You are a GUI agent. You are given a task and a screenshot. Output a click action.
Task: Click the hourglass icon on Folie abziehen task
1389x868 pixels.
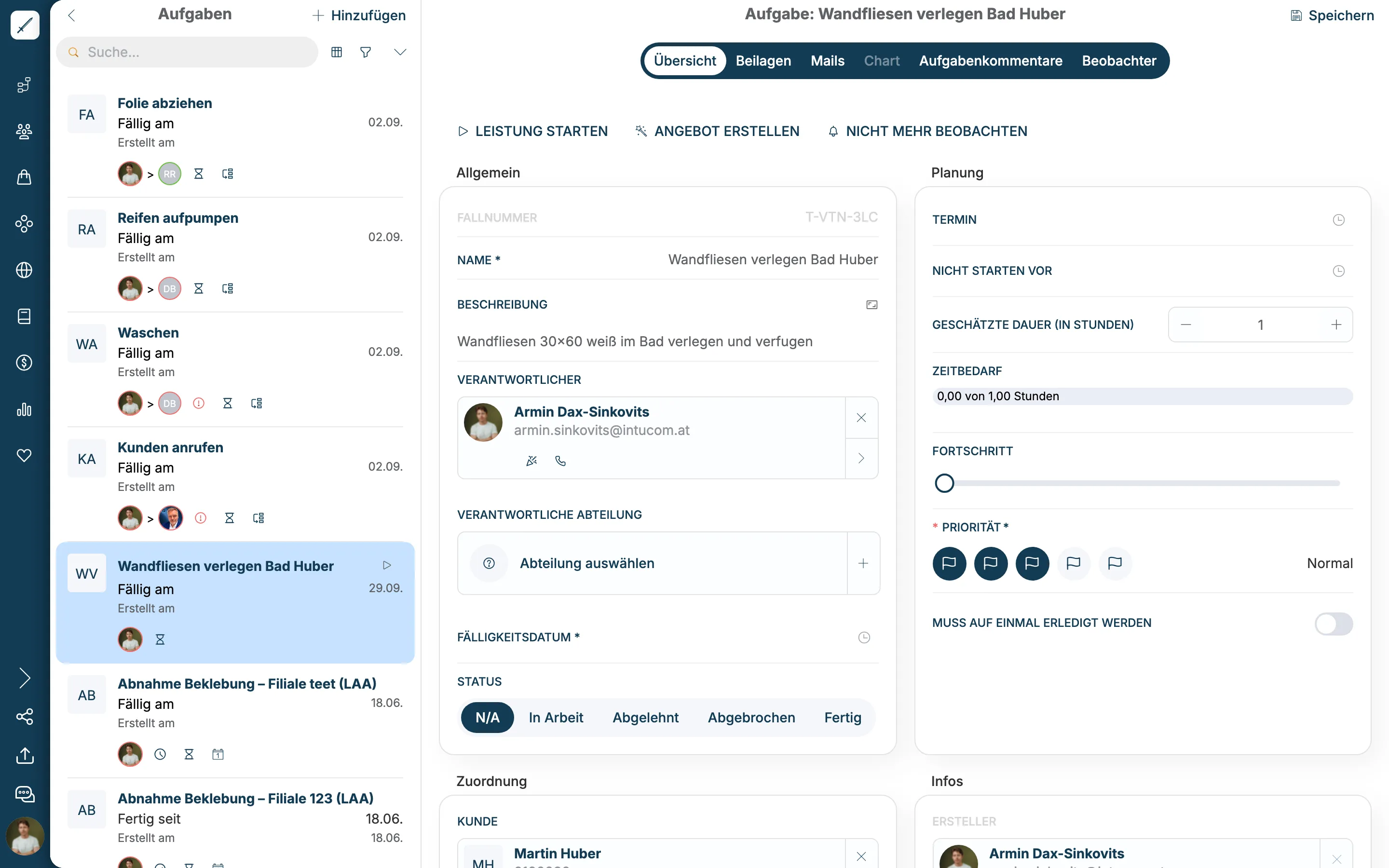199,174
